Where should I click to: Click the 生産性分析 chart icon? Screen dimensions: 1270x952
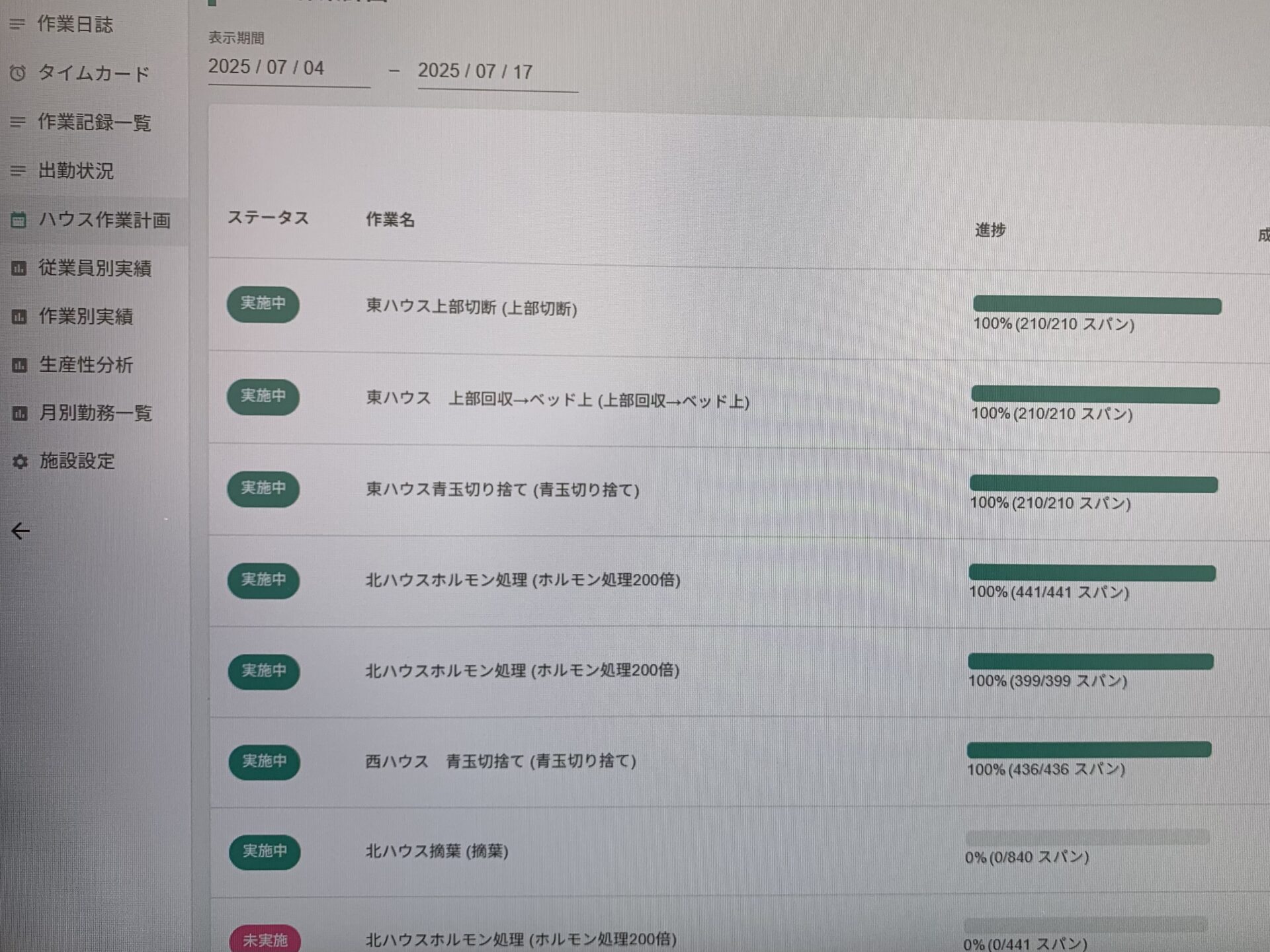point(20,365)
